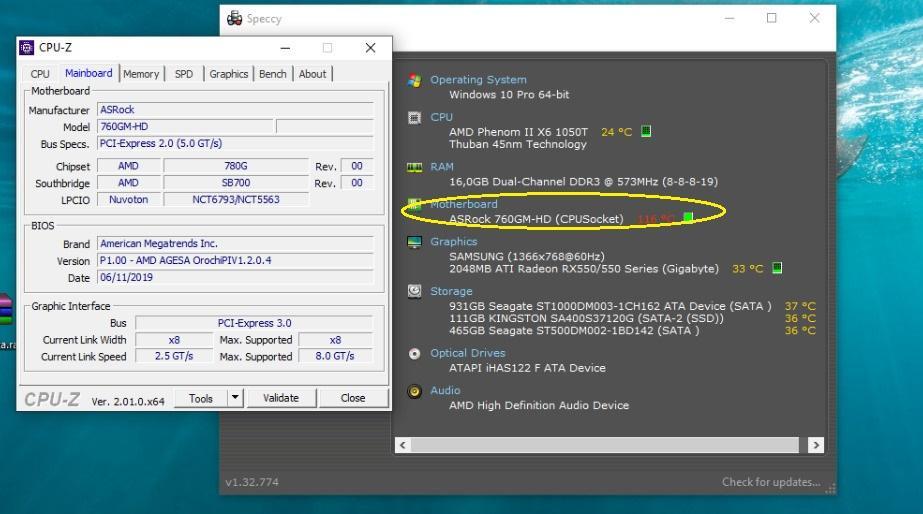Open the About tab in CPU-Z
Image resolution: width=923 pixels, height=514 pixels.
[x=312, y=74]
